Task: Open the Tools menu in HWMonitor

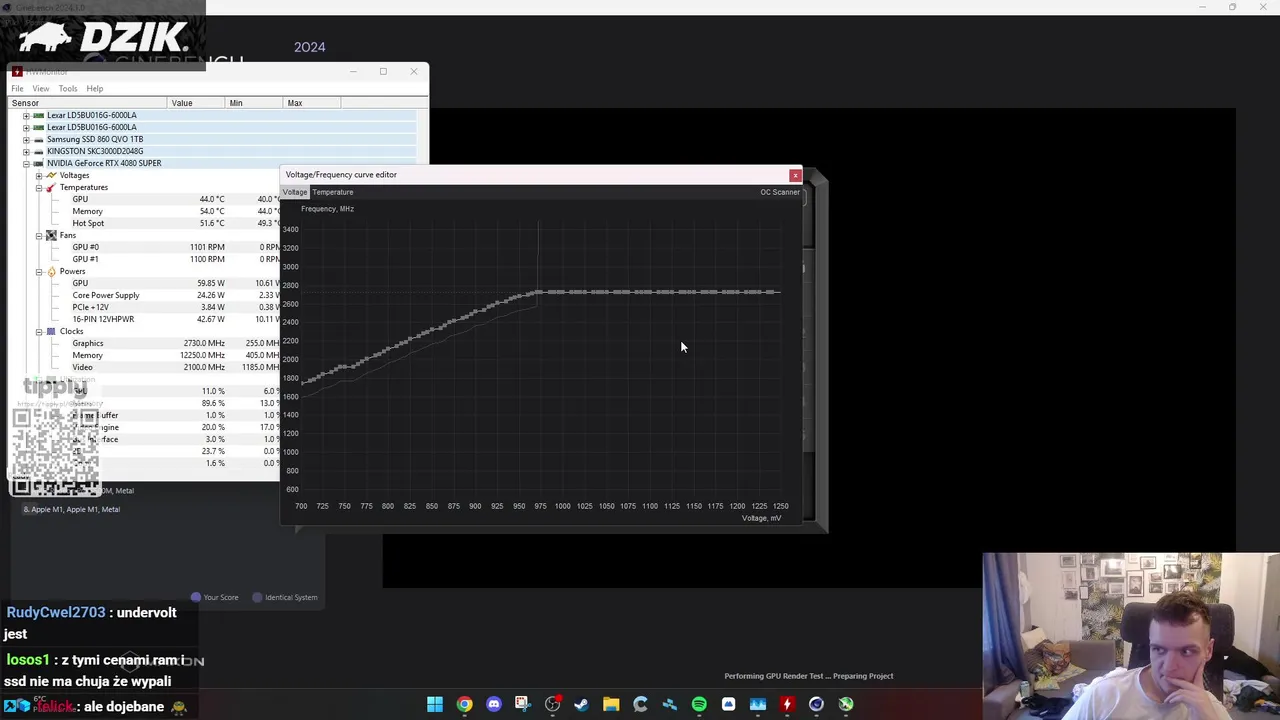Action: (x=67, y=88)
